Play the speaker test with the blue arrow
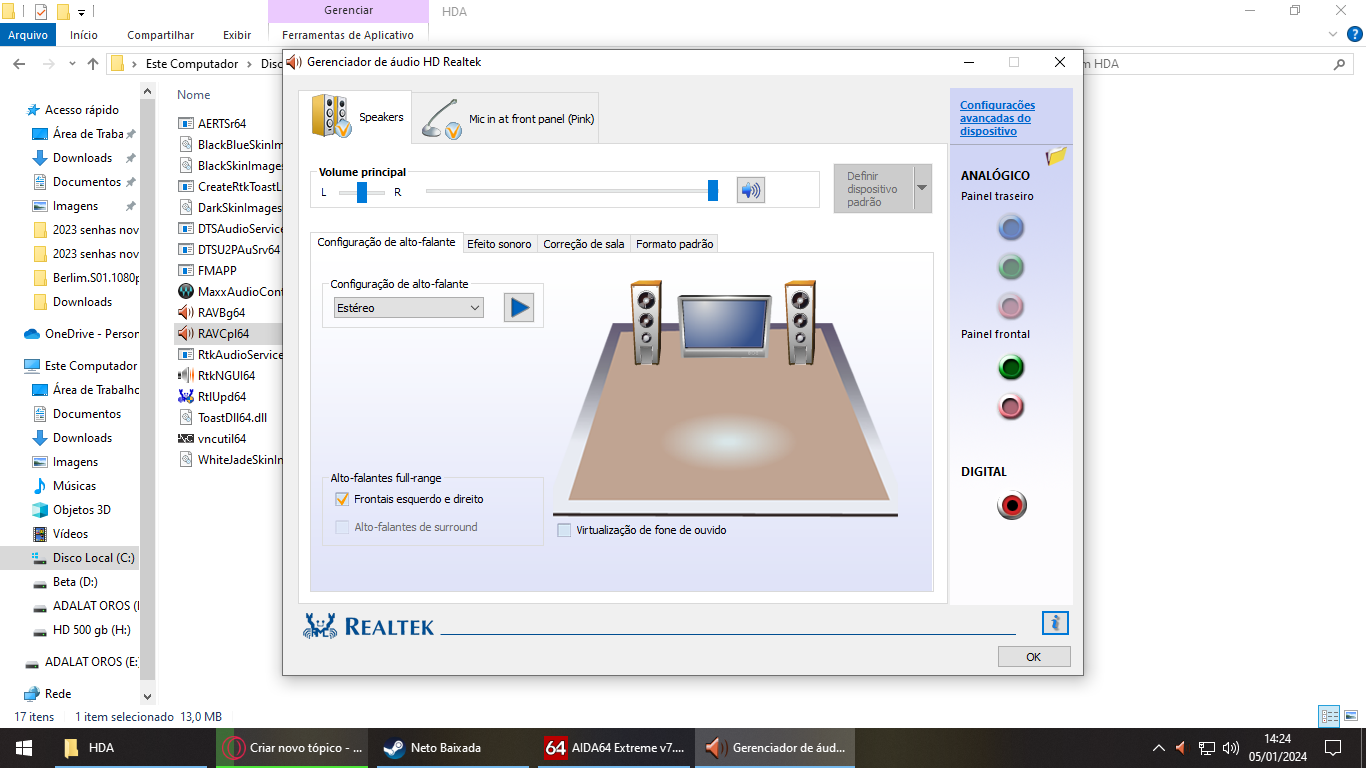This screenshot has height=768, width=1366. click(519, 307)
